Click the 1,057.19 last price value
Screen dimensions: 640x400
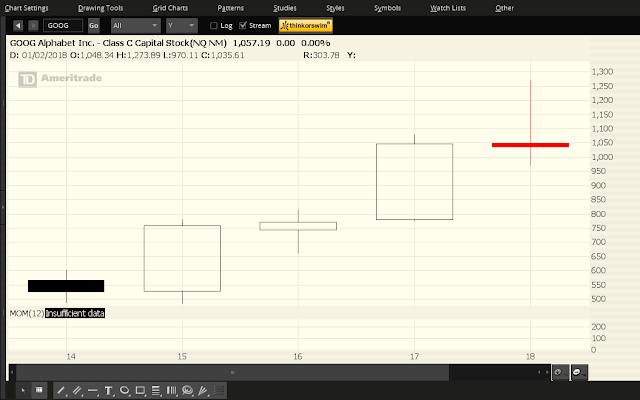251,43
